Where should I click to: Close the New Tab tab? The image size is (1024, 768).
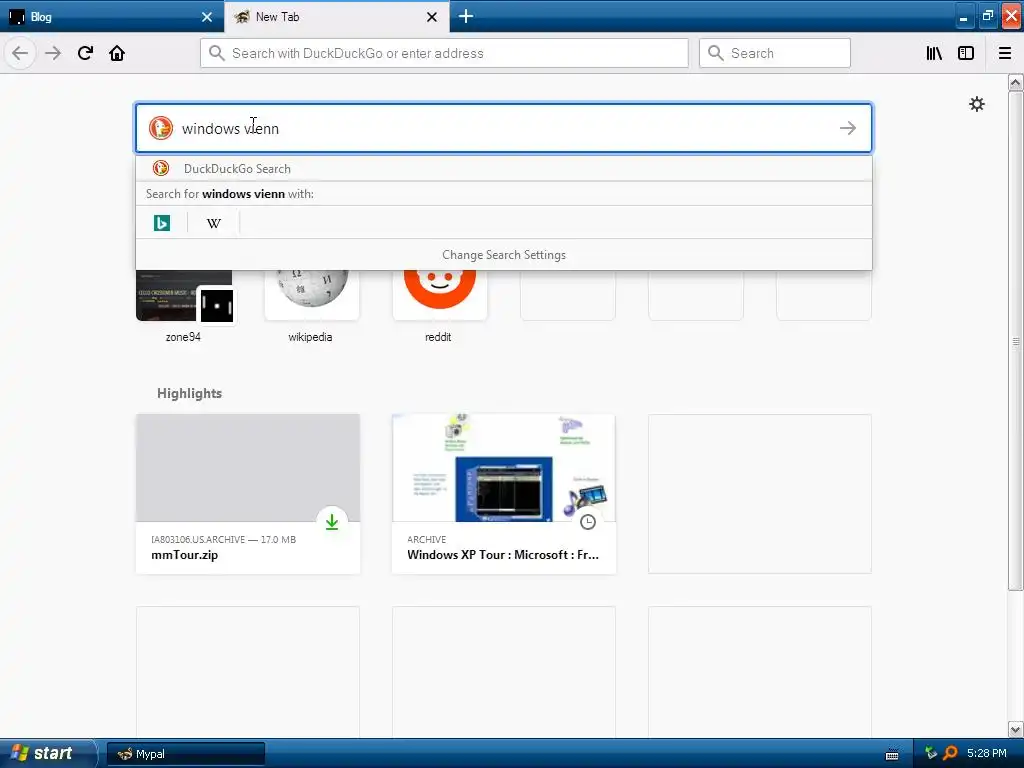(432, 17)
